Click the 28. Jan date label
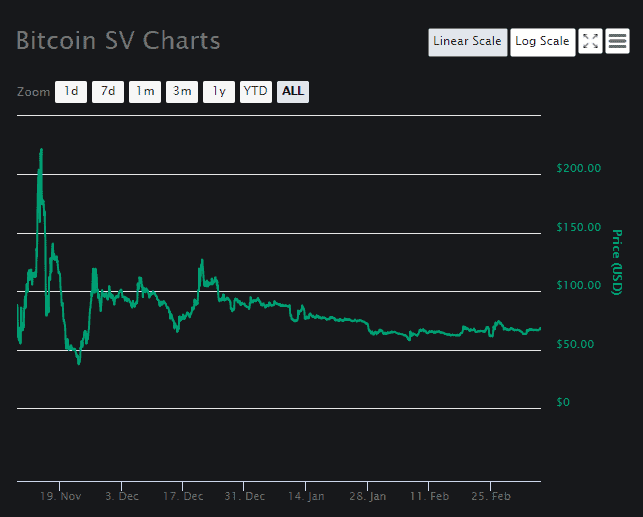Image resolution: width=643 pixels, height=517 pixels. [x=367, y=497]
